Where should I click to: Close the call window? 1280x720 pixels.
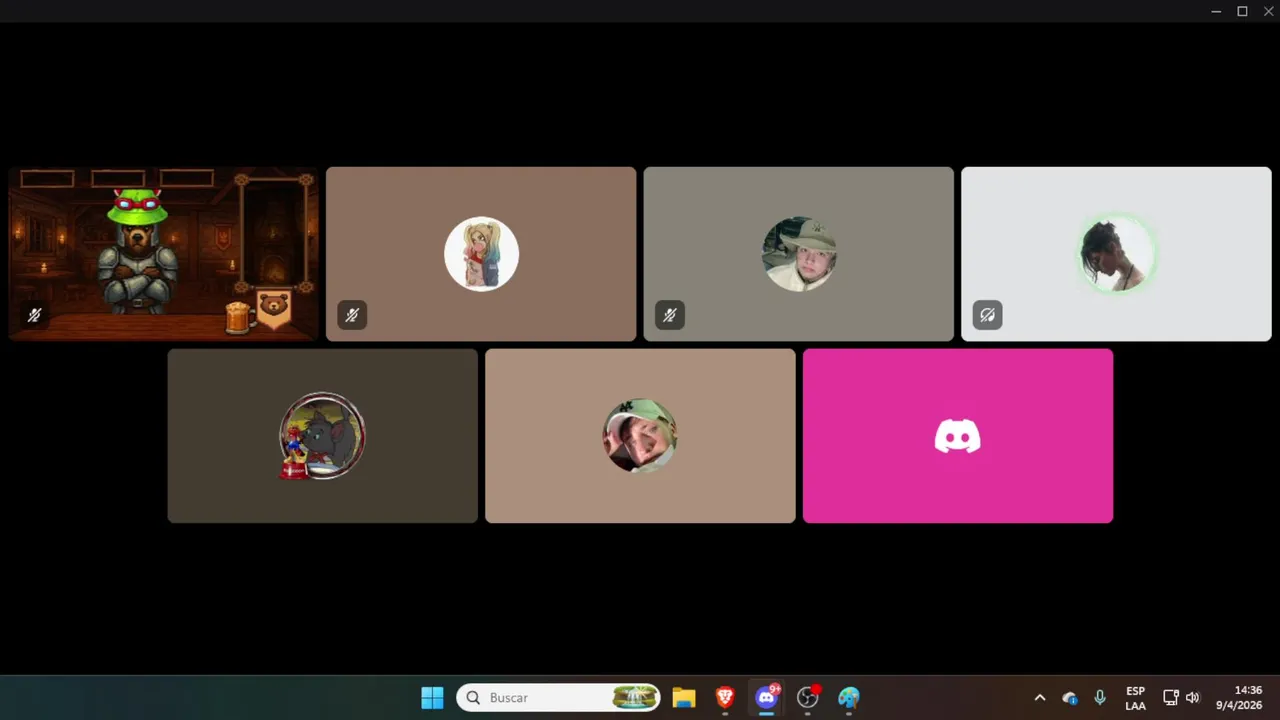pos(1268,11)
